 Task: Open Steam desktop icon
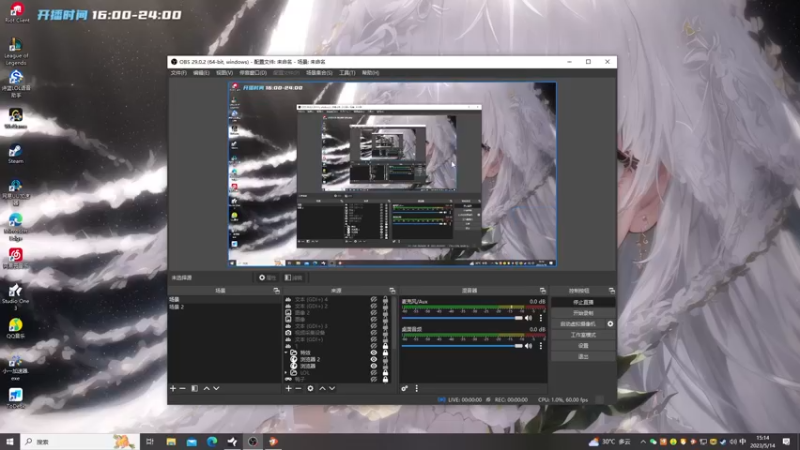[15, 154]
